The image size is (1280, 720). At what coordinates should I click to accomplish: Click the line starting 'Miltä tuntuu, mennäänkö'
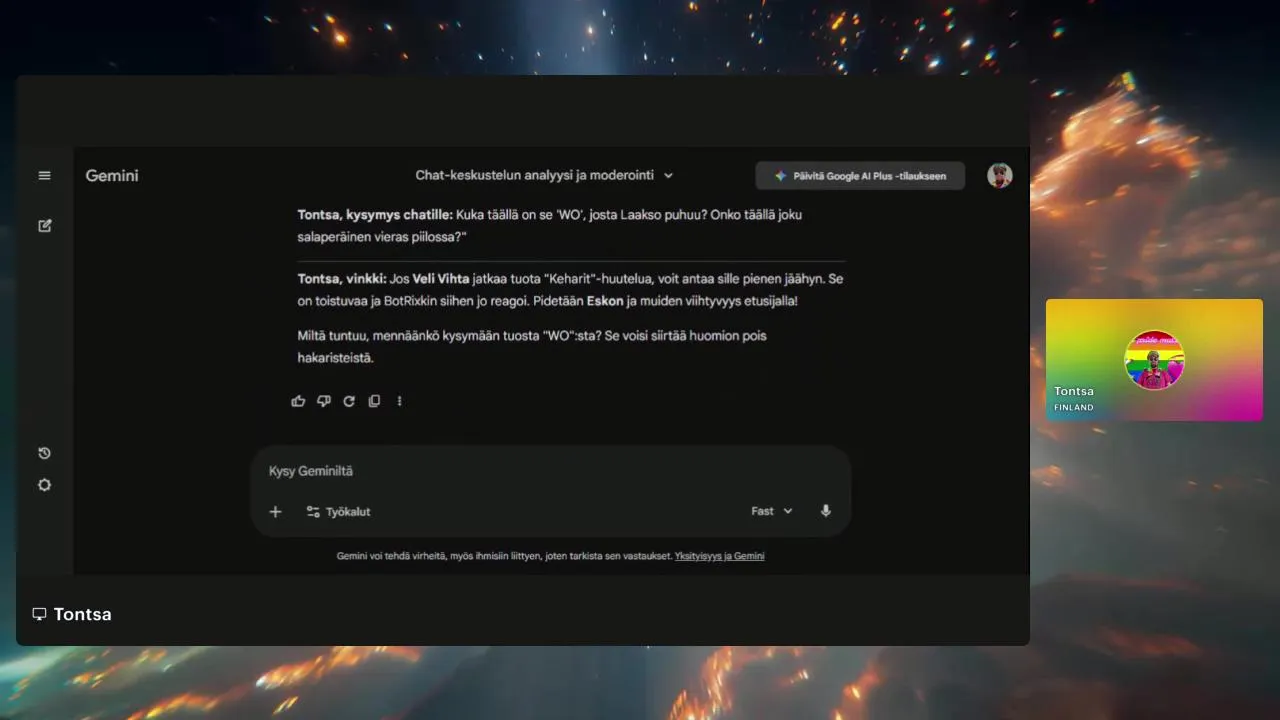(x=532, y=336)
